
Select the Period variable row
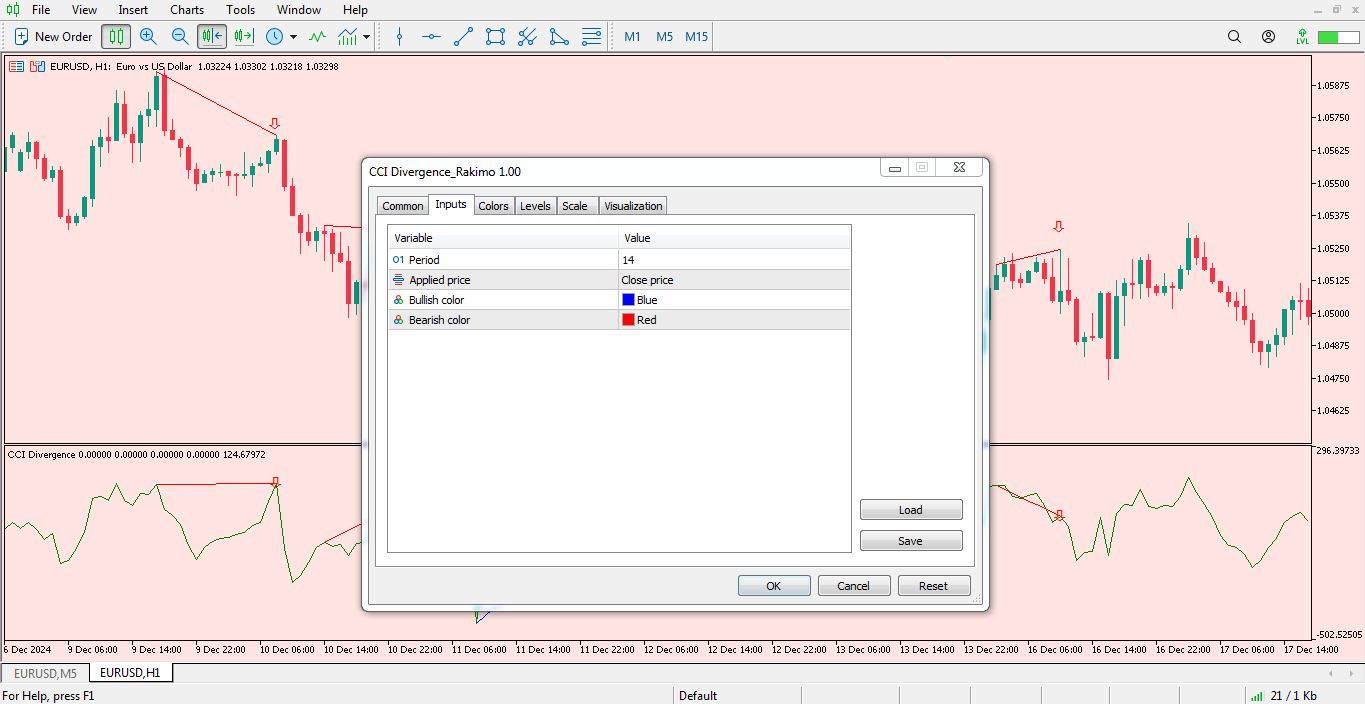619,260
